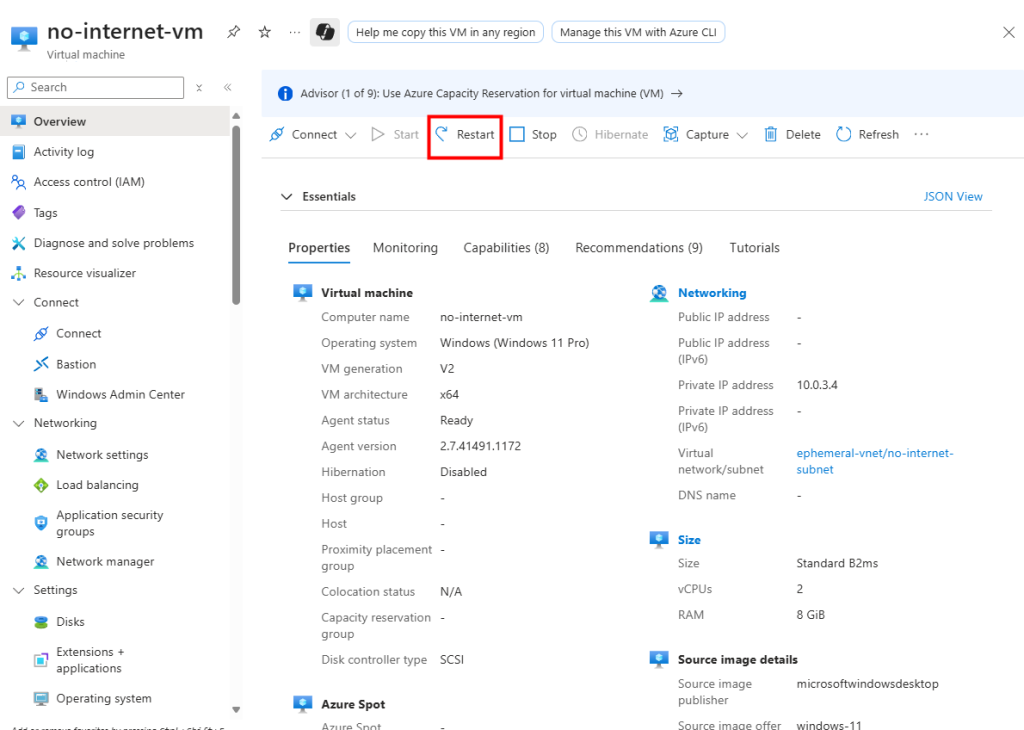Open toolbar overflow ellipsis menu
Viewport: 1024px width, 730px height.
[x=921, y=135]
